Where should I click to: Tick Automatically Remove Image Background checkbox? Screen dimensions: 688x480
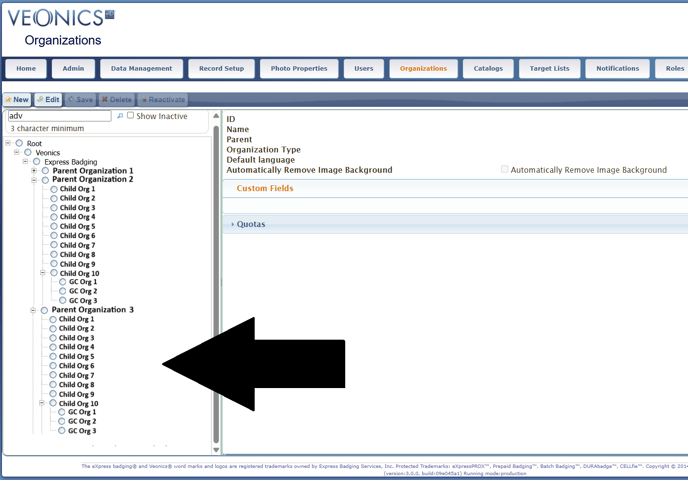[505, 169]
